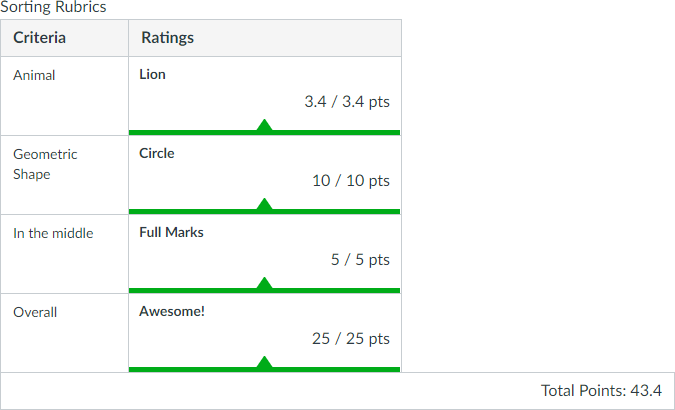Click the Geometric Shape criterion label
Image resolution: width=675 pixels, height=410 pixels.
pyautogui.click(x=45, y=164)
